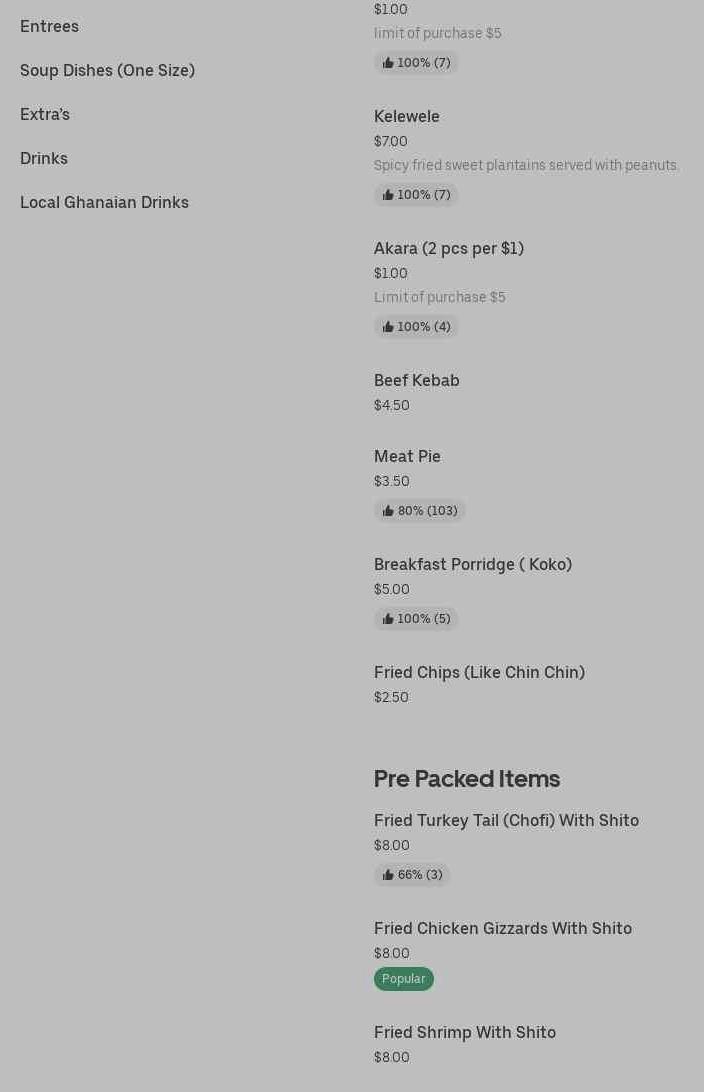Viewport: 704px width, 1092px height.
Task: Select the Extra's category
Action: click(x=45, y=114)
